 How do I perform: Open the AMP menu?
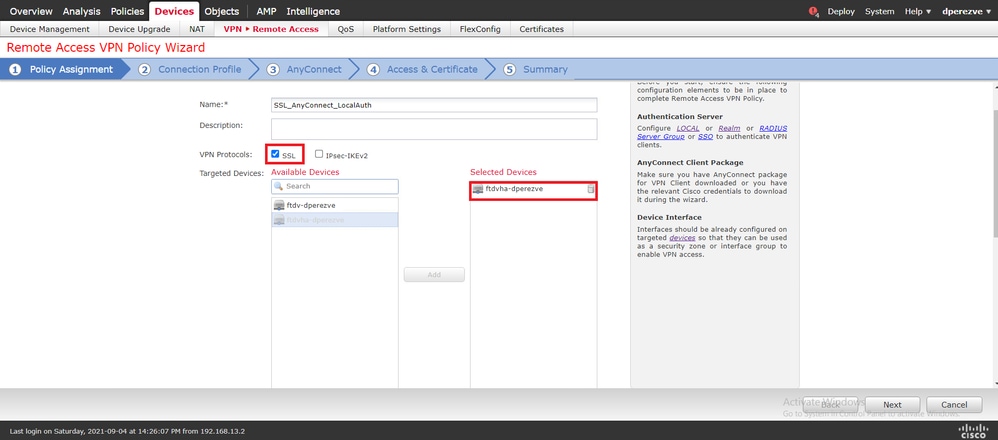(267, 11)
